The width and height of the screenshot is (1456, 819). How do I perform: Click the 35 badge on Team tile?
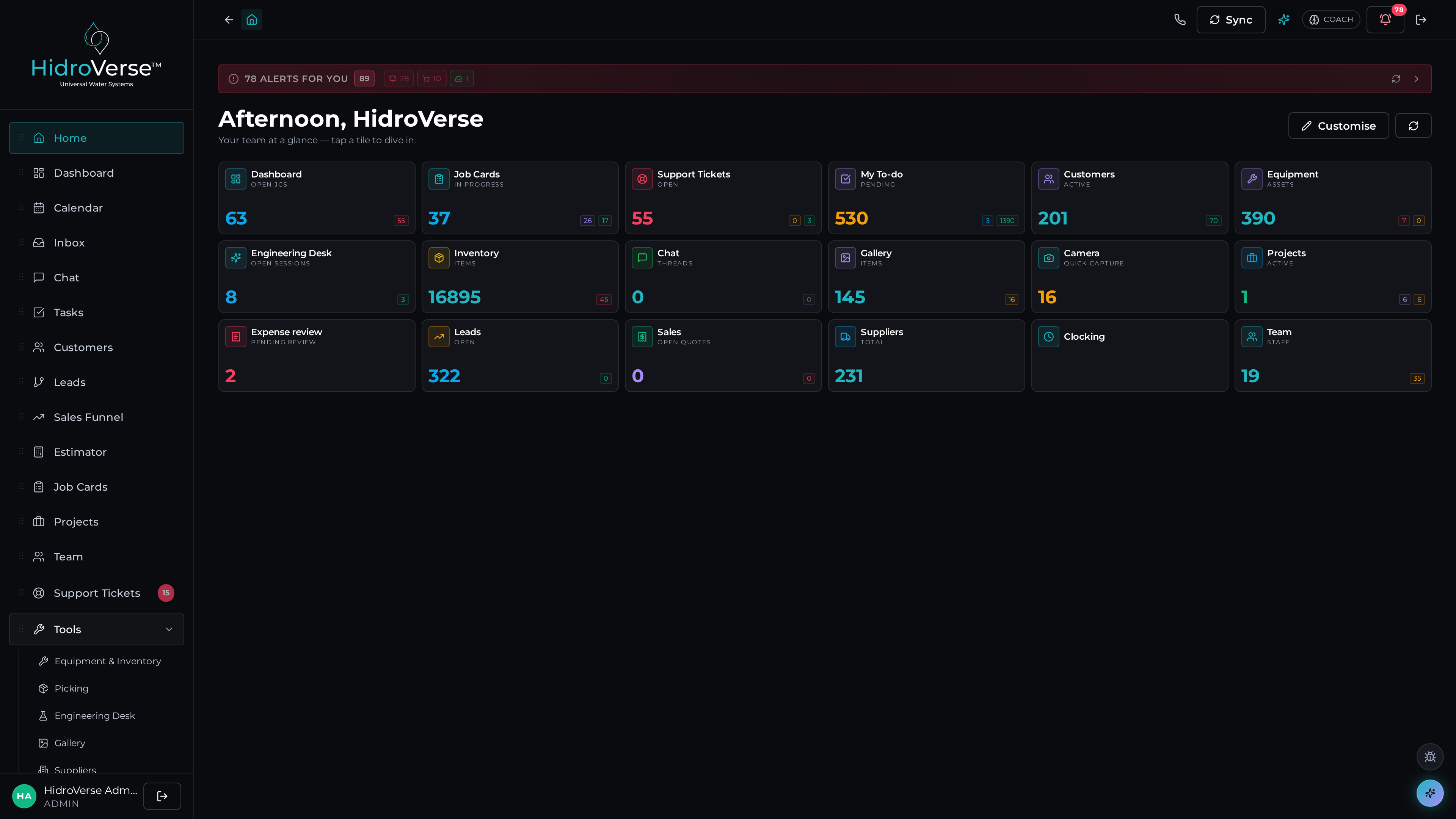point(1417,378)
